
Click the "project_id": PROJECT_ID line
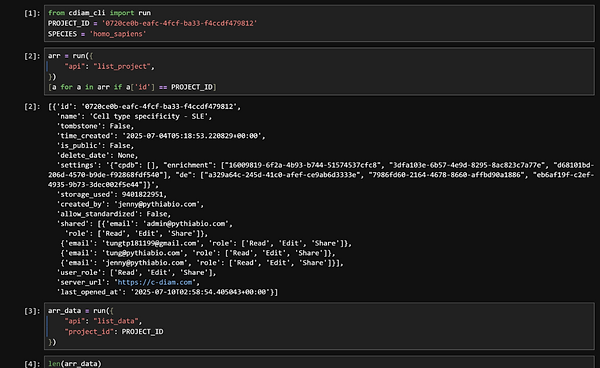point(114,332)
